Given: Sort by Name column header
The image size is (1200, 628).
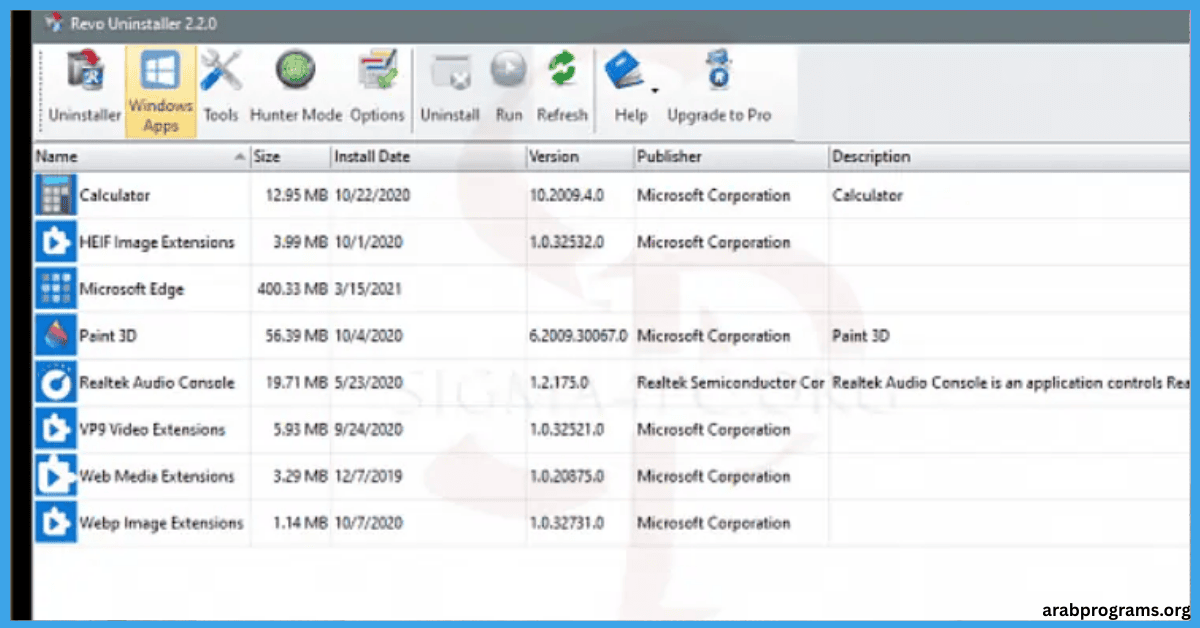Looking at the screenshot, I should point(141,157).
